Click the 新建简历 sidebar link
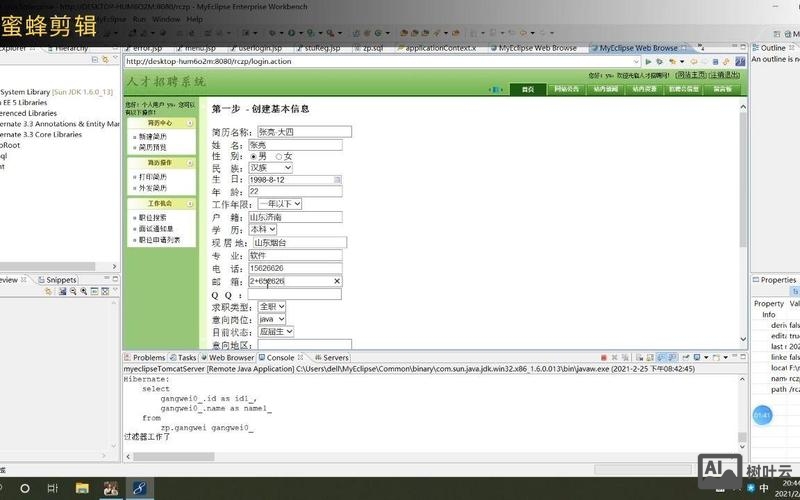Screen dimensions: 800x500 (153, 137)
